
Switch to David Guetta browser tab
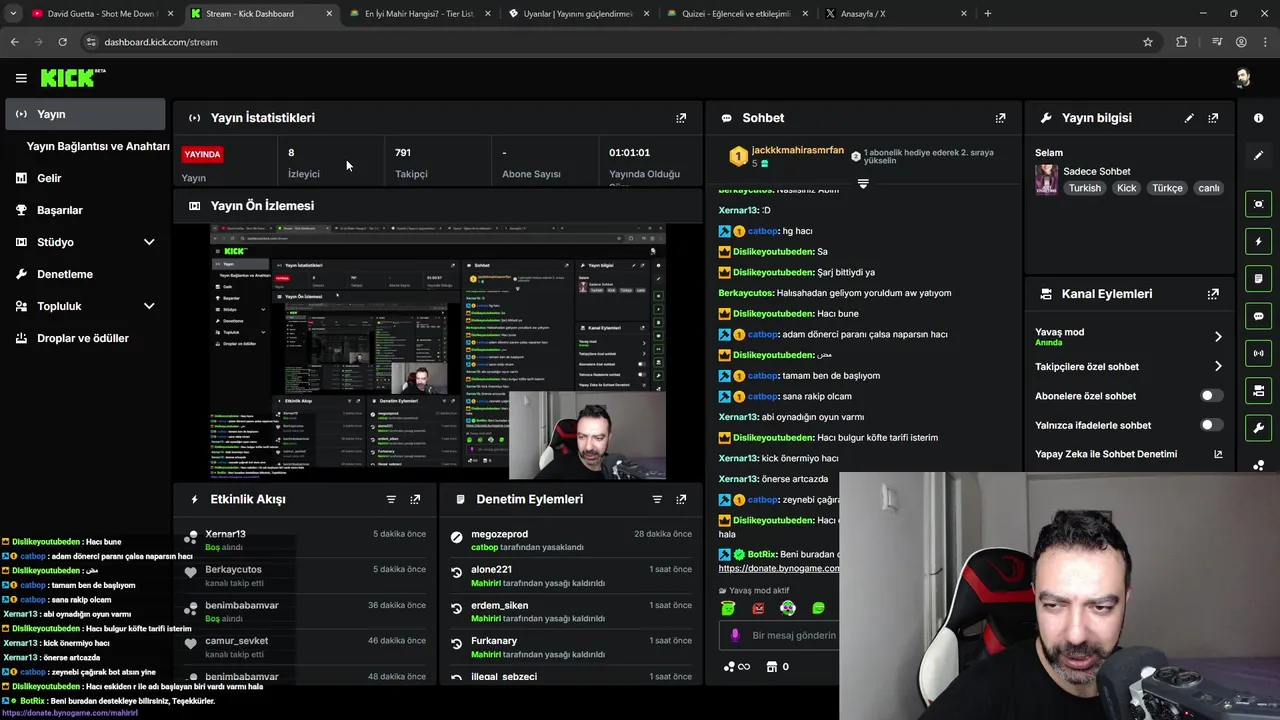pyautogui.click(x=100, y=14)
